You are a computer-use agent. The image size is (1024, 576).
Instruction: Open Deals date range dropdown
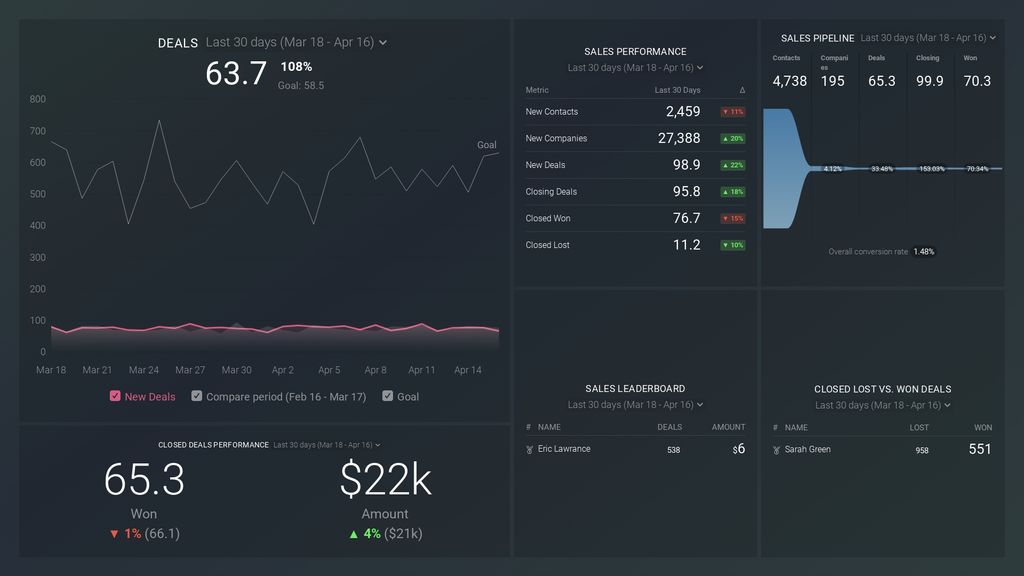click(x=296, y=42)
